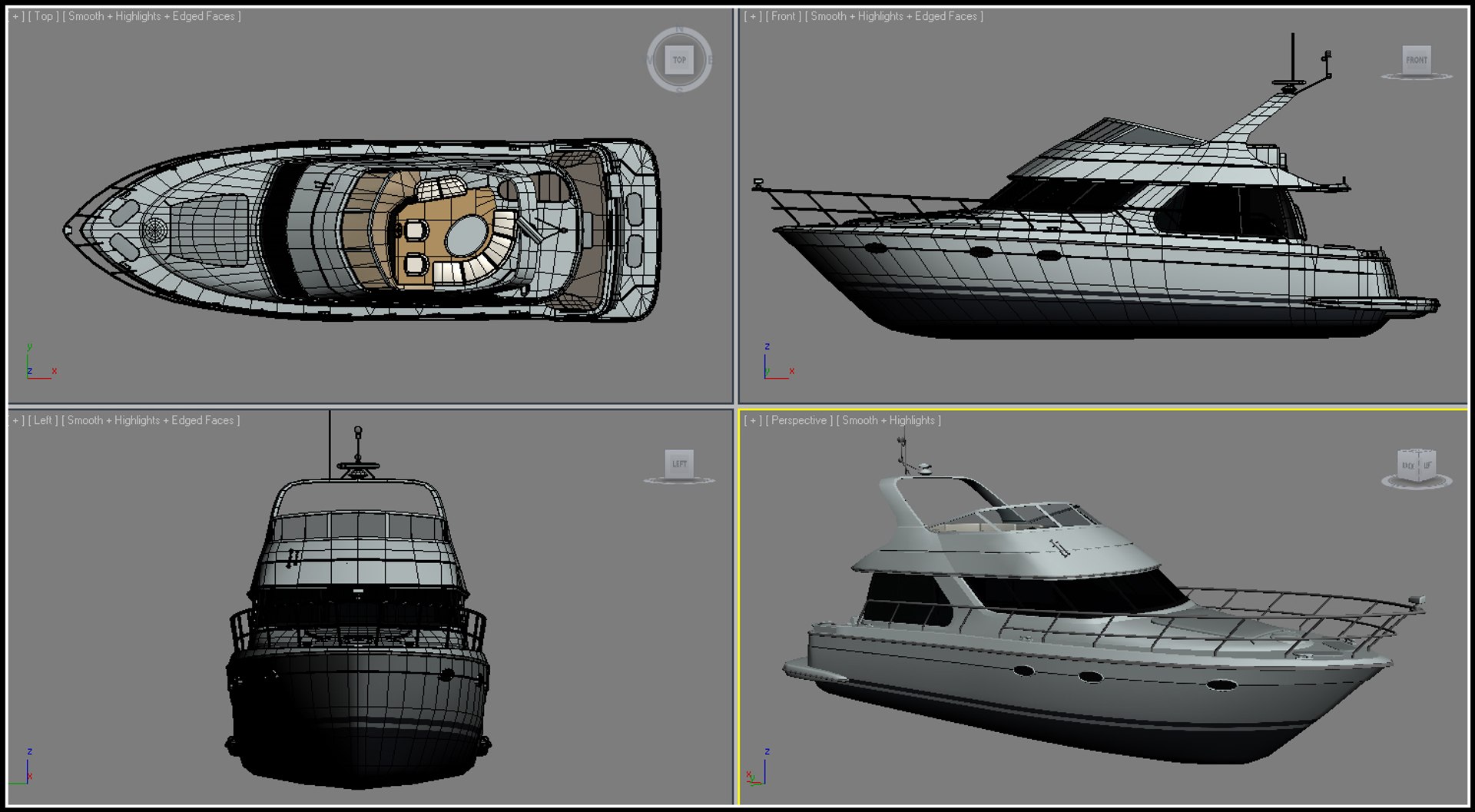
Task: Click the axis tripod in the Front viewport
Action: pos(777,363)
